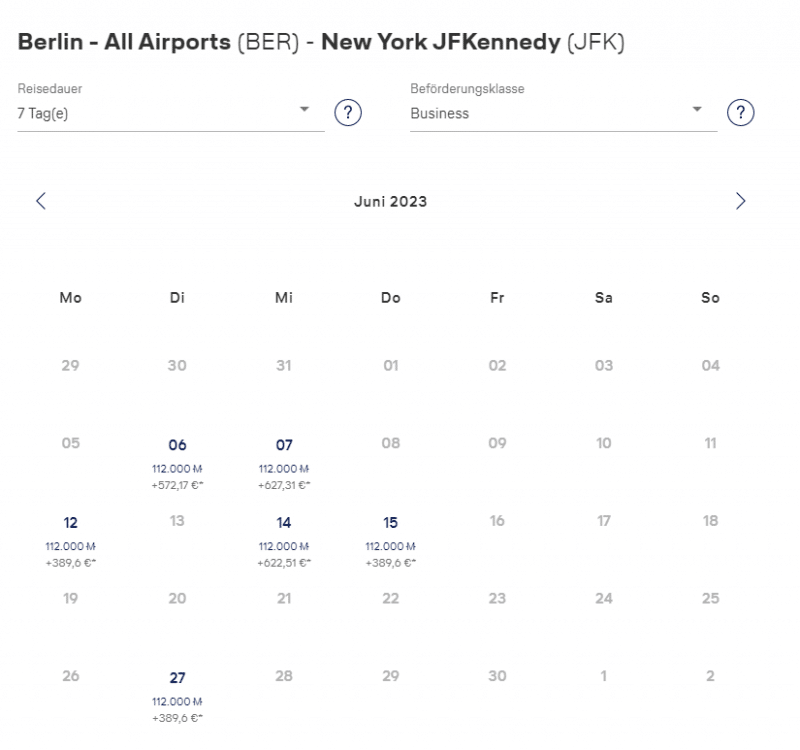800x750 pixels.
Task: Select June 06 flight date
Action: pos(177,446)
